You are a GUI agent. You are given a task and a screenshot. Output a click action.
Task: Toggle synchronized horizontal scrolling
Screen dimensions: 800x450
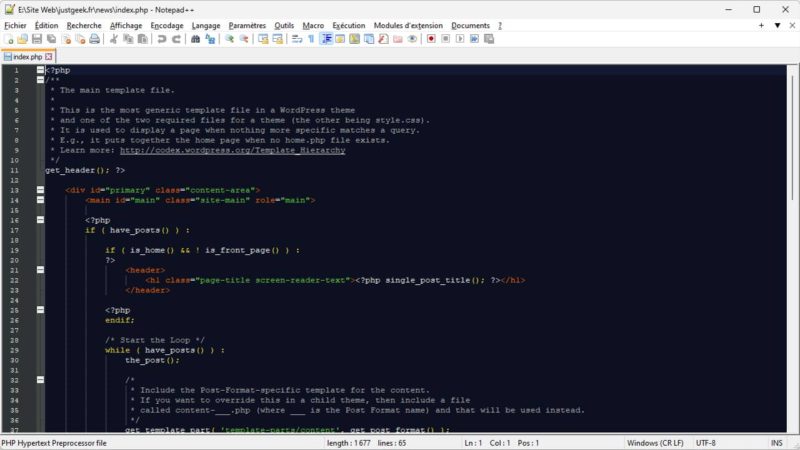[x=278, y=39]
